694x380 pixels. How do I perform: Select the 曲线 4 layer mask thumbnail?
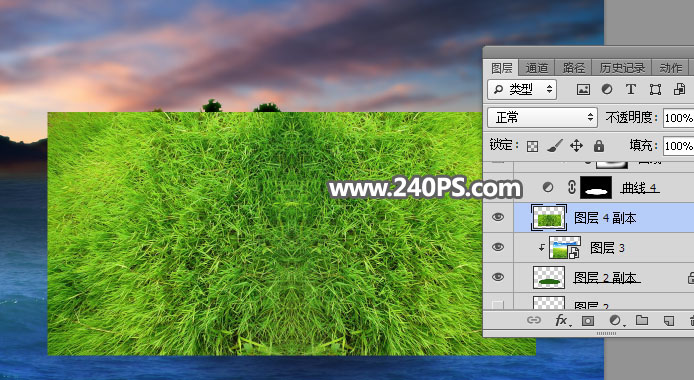click(596, 188)
